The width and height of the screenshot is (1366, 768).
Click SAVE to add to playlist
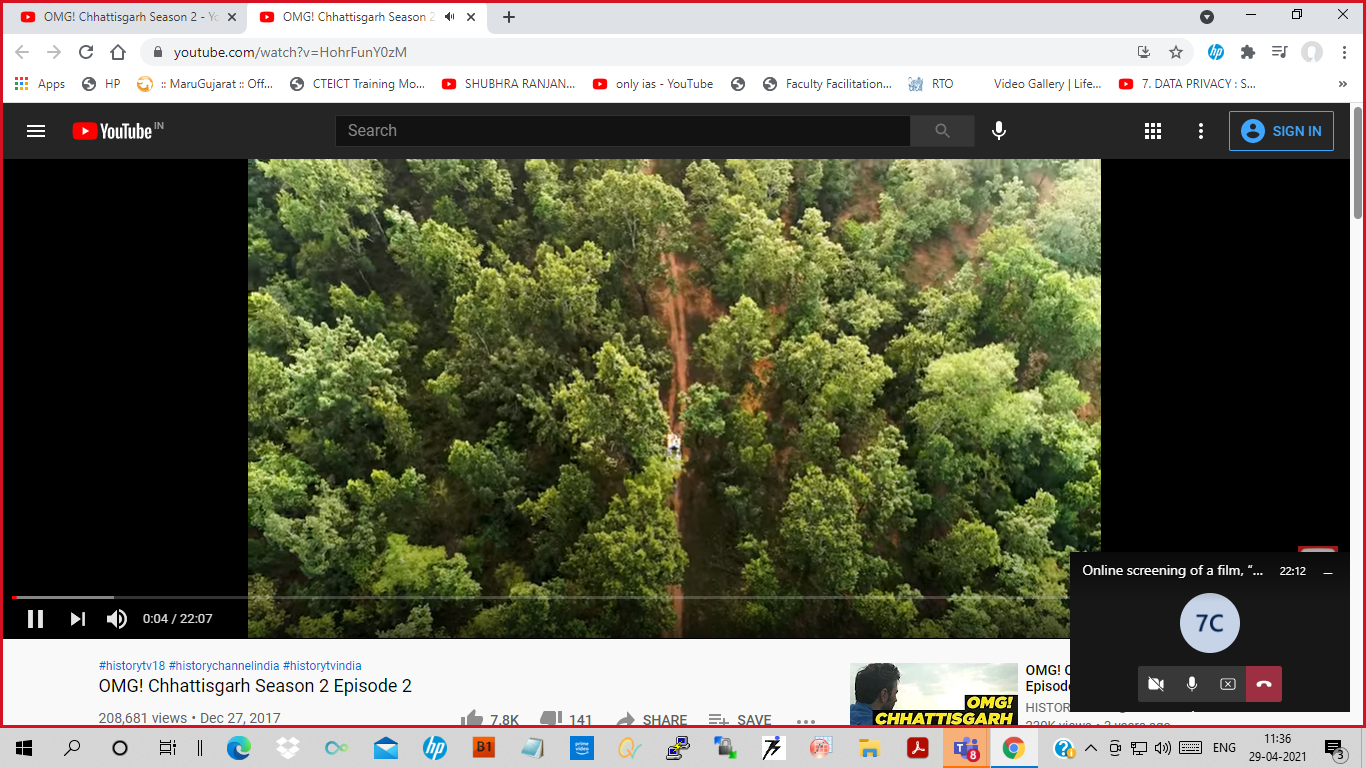pos(740,720)
